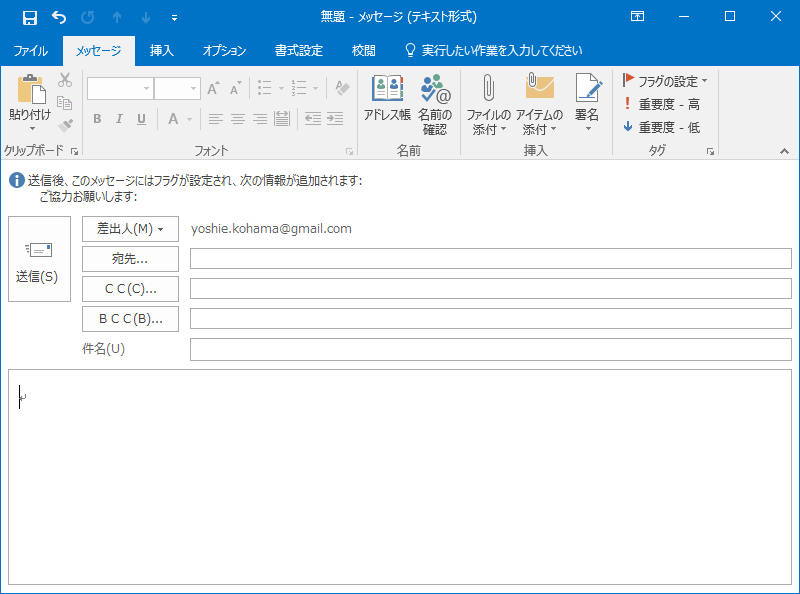Click the 宛先... button
The width and height of the screenshot is (800, 594).
tap(131, 259)
